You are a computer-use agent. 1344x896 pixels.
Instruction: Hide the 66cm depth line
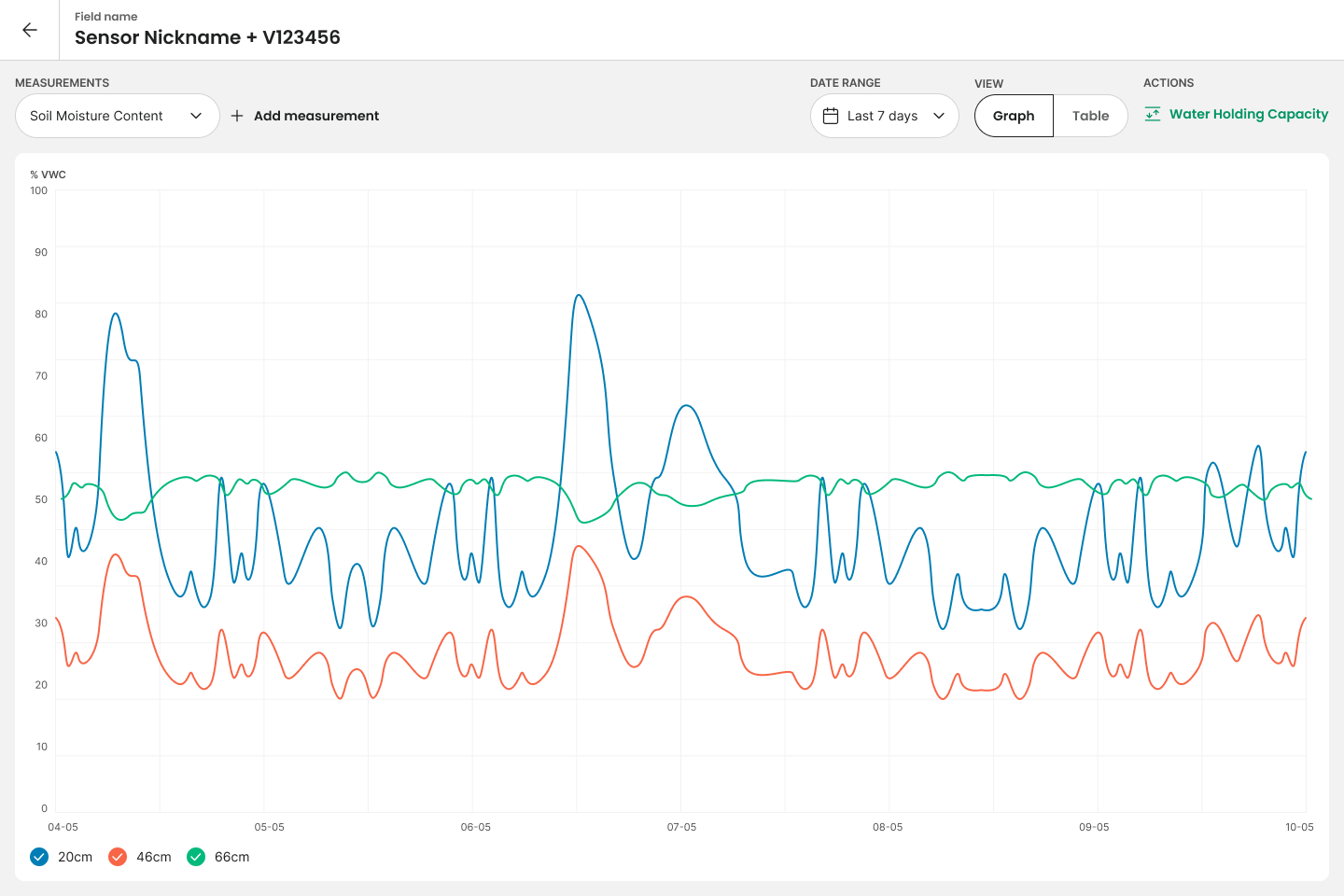coord(196,857)
